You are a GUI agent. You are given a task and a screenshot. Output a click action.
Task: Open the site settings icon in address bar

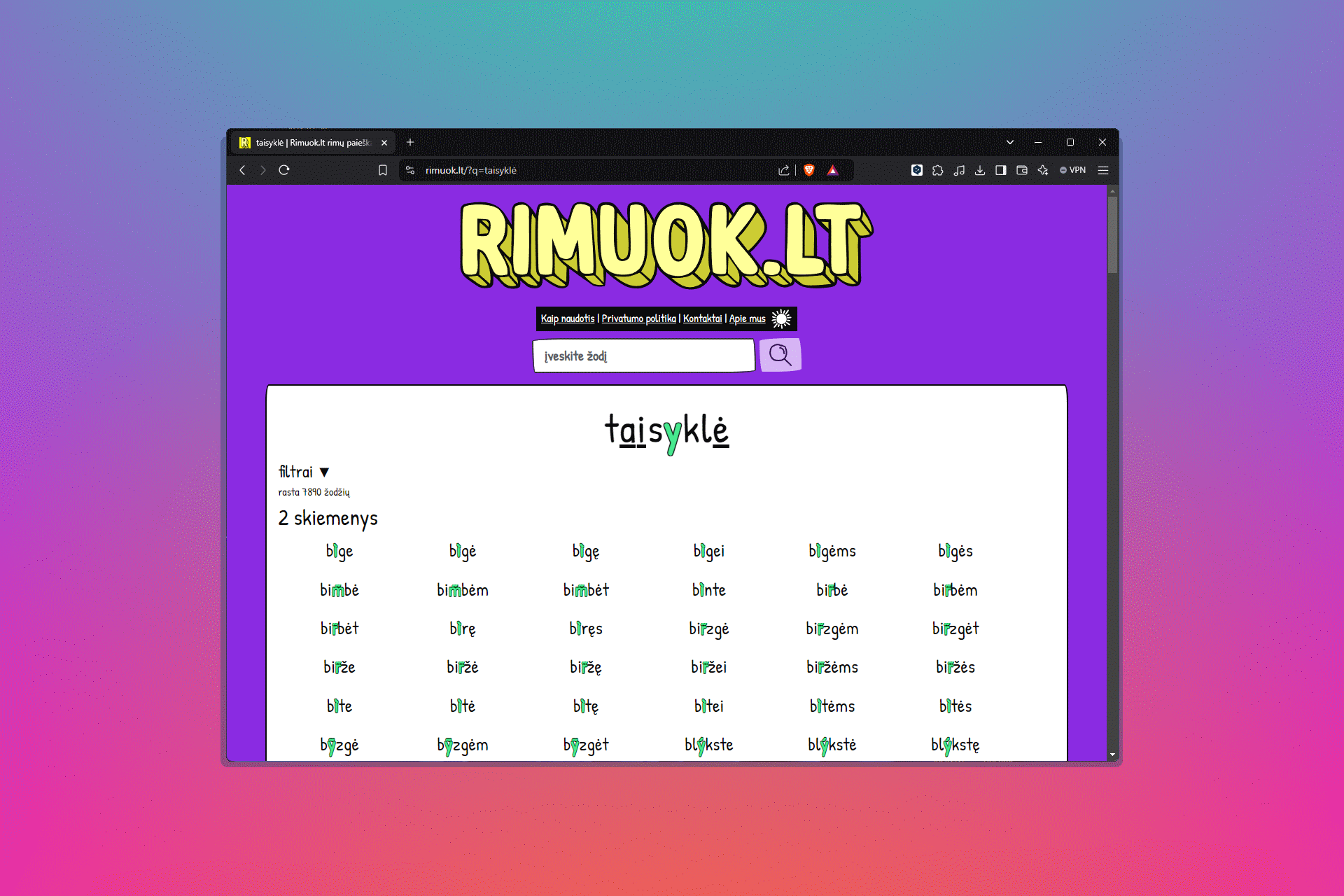tap(410, 170)
